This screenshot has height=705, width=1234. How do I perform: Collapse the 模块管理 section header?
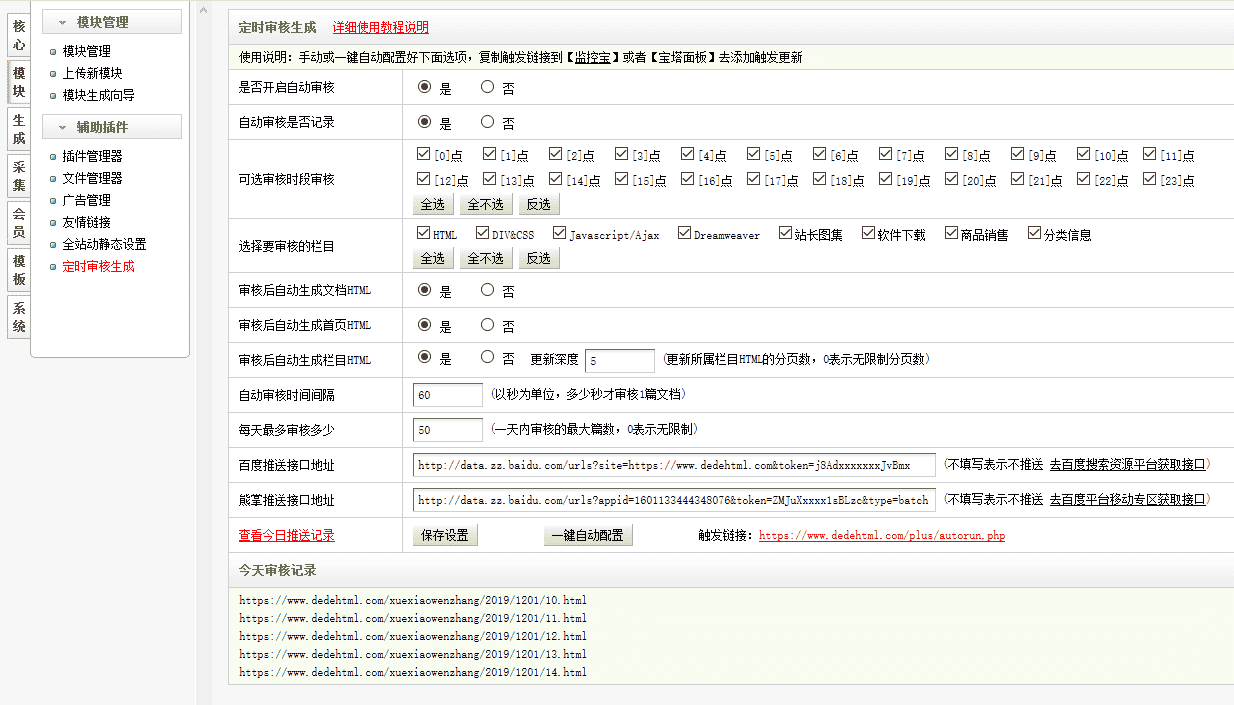(x=111, y=22)
